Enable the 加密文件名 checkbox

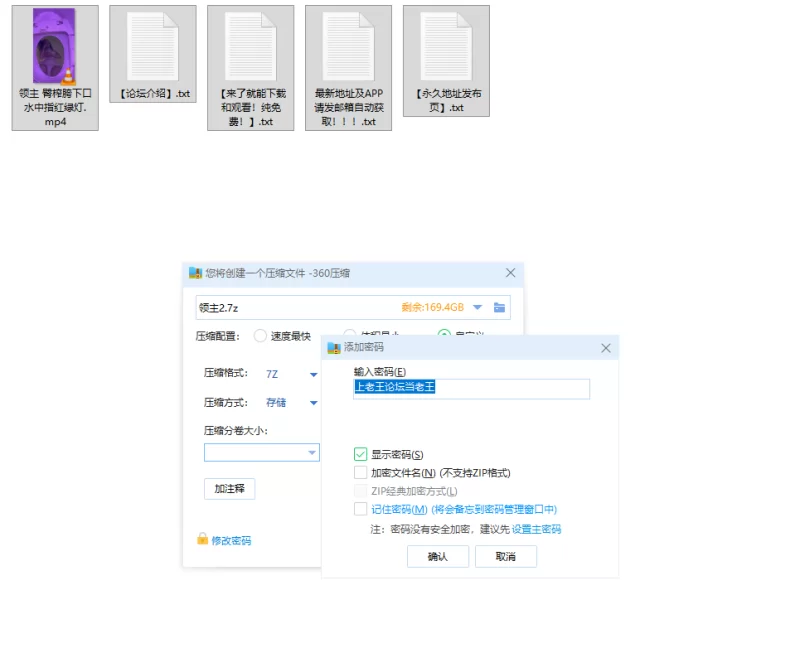(361, 473)
